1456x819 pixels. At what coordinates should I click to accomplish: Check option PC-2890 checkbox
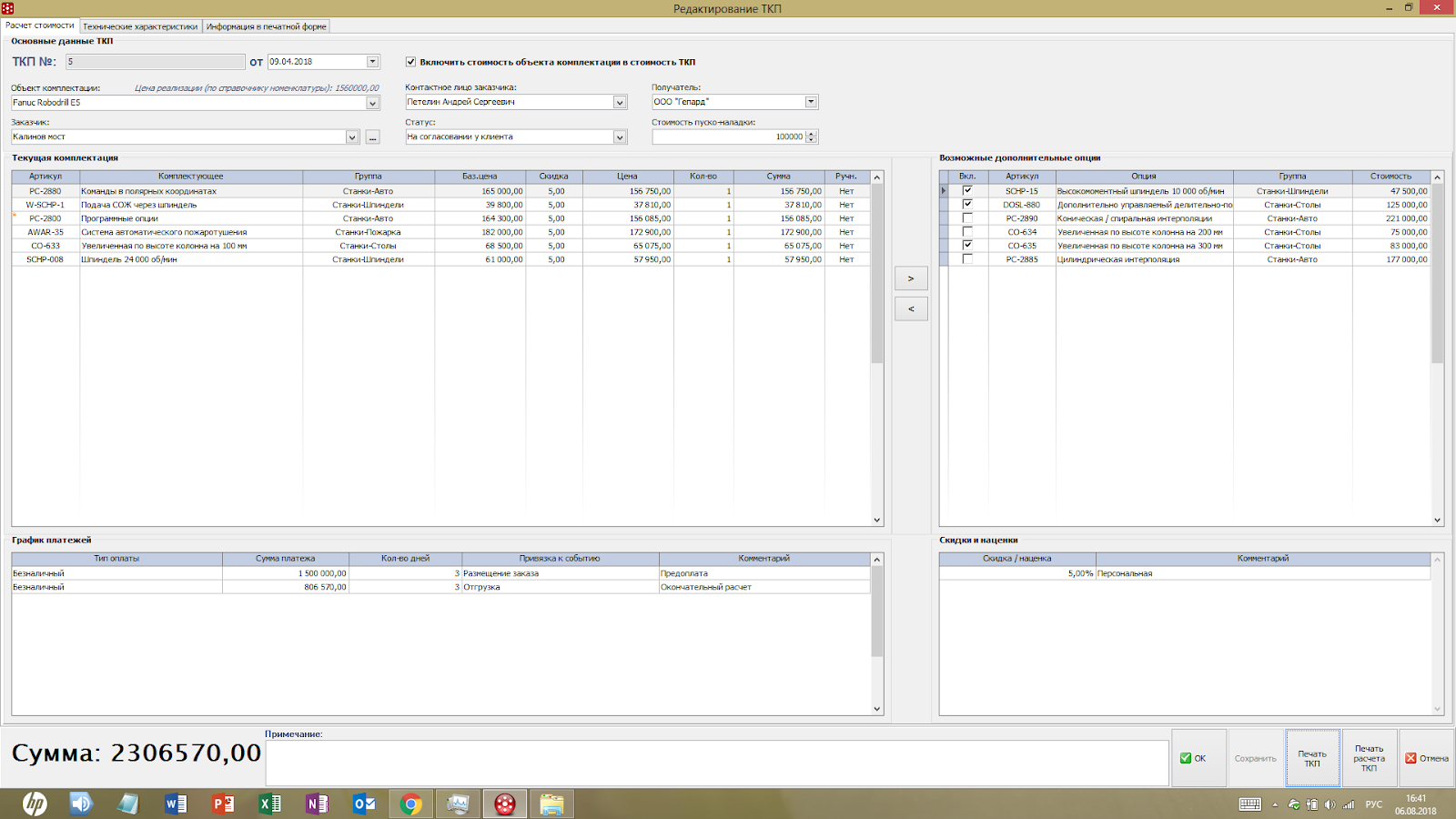pyautogui.click(x=967, y=218)
